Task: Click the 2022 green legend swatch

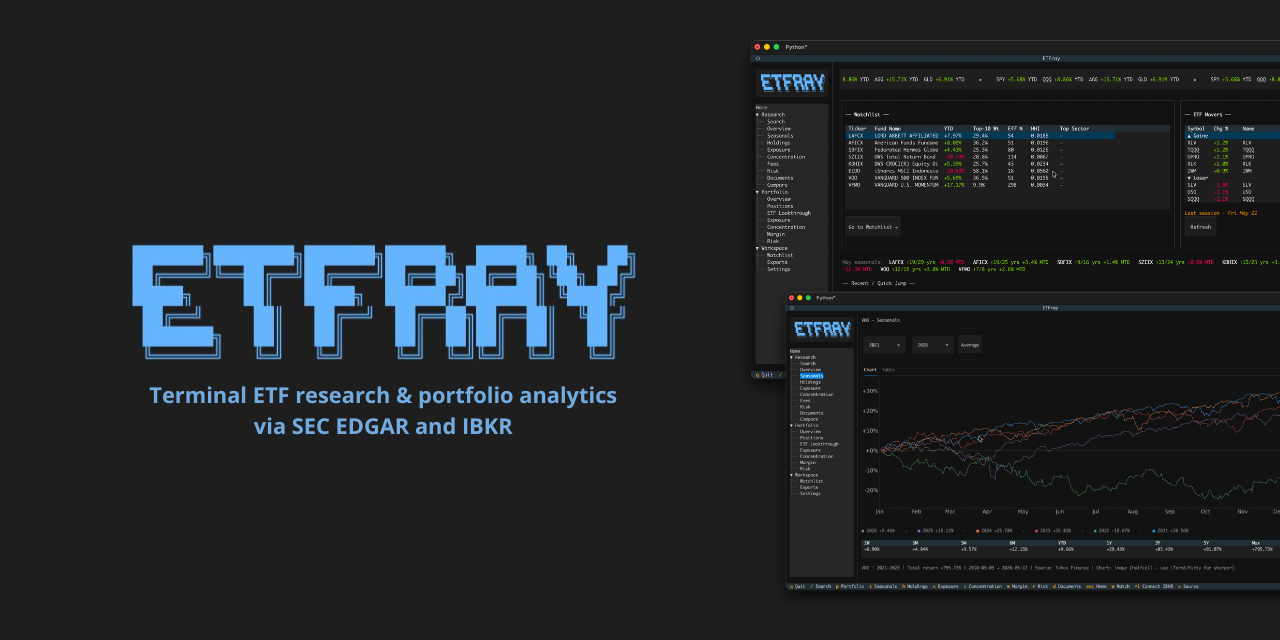Action: (x=1095, y=531)
